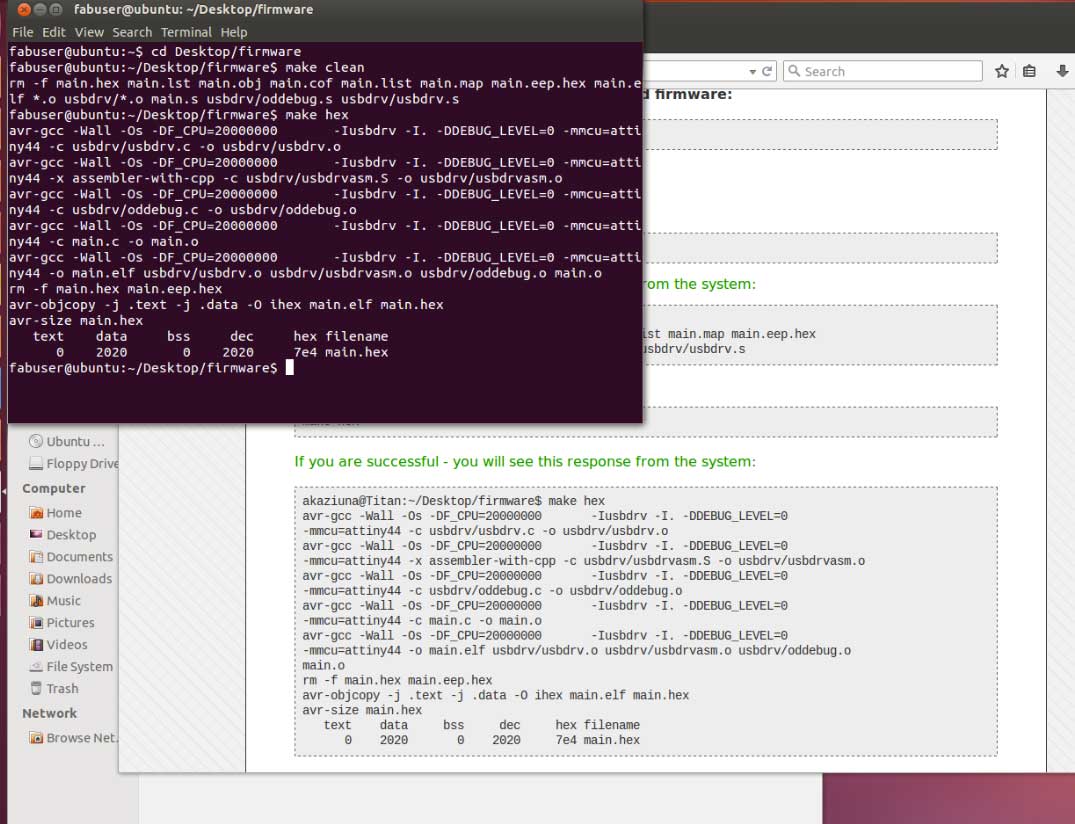This screenshot has width=1075, height=824.
Task: Open Music folder in the sidebar
Action: (x=55, y=601)
